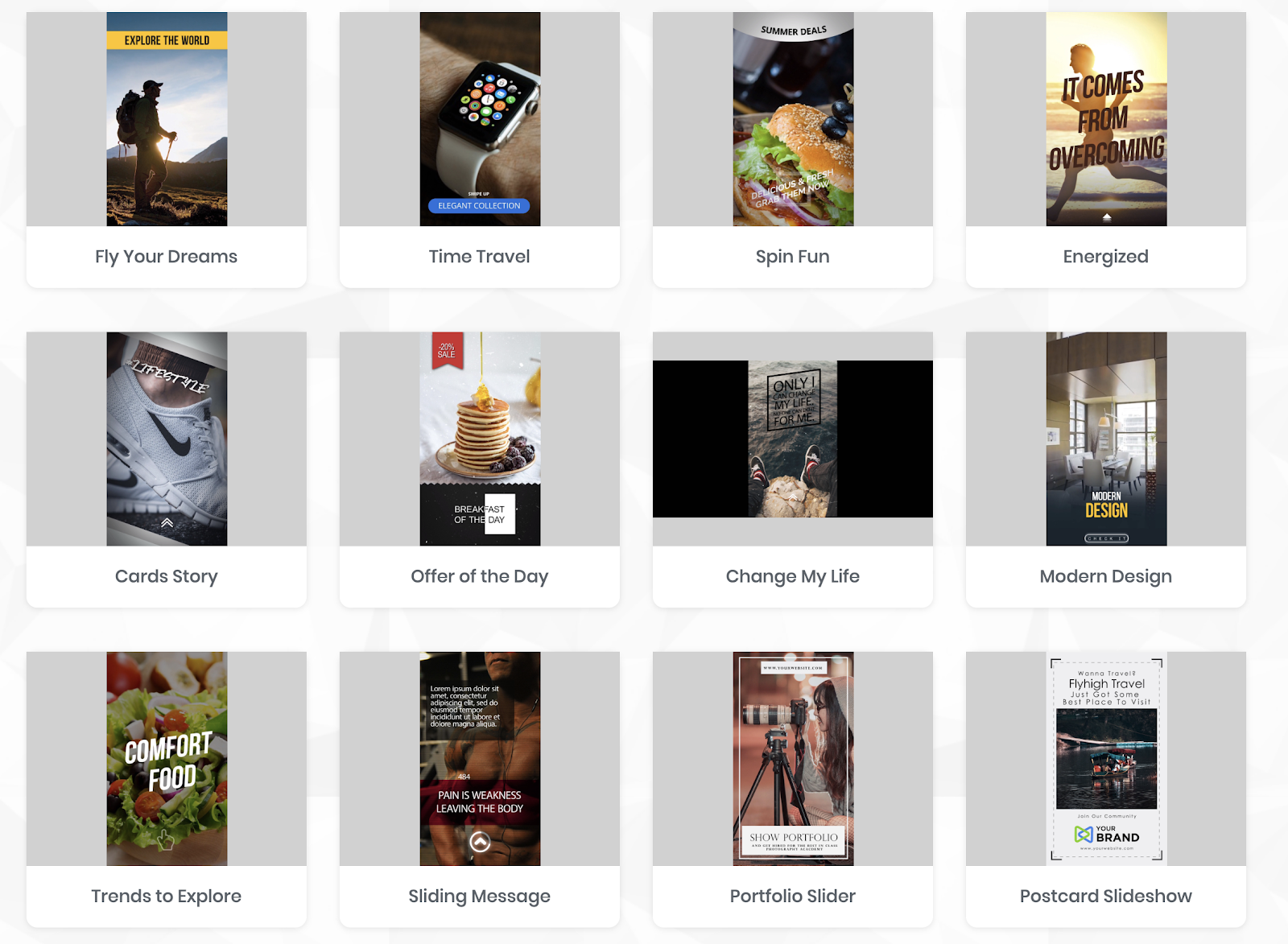Image resolution: width=1288 pixels, height=944 pixels.
Task: Click the double chevron icon on Cards Story
Action: (x=167, y=523)
